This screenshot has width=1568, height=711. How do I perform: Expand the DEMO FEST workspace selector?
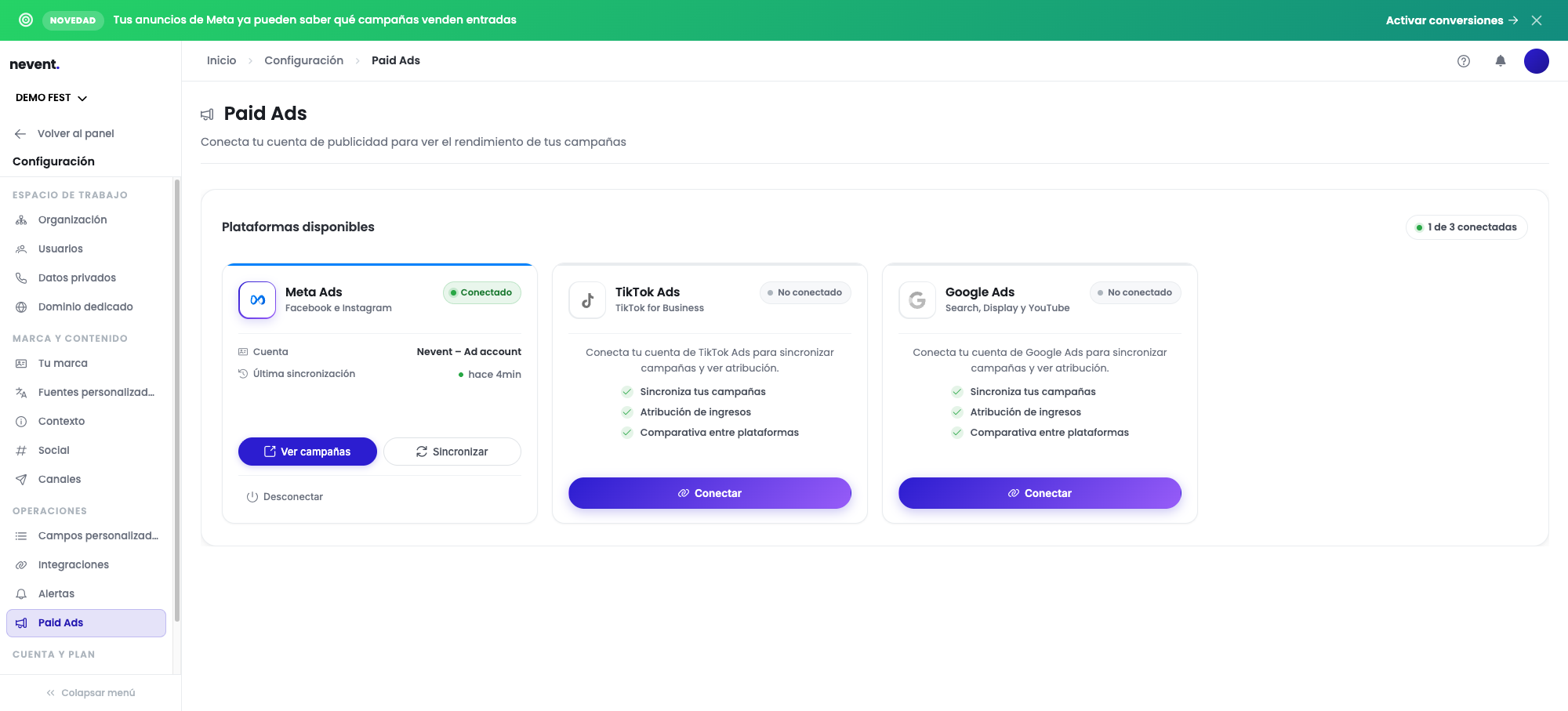coord(51,98)
